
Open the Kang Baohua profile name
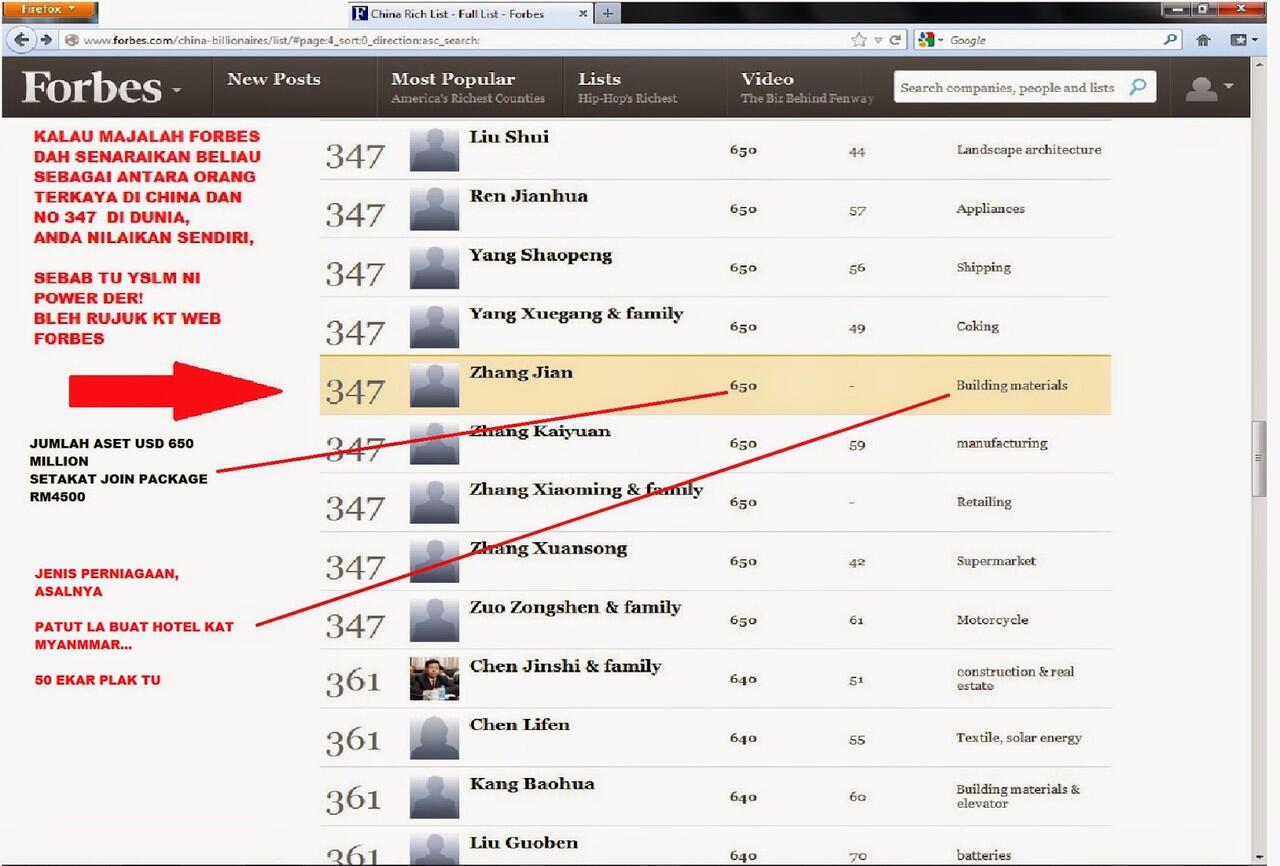click(x=532, y=784)
